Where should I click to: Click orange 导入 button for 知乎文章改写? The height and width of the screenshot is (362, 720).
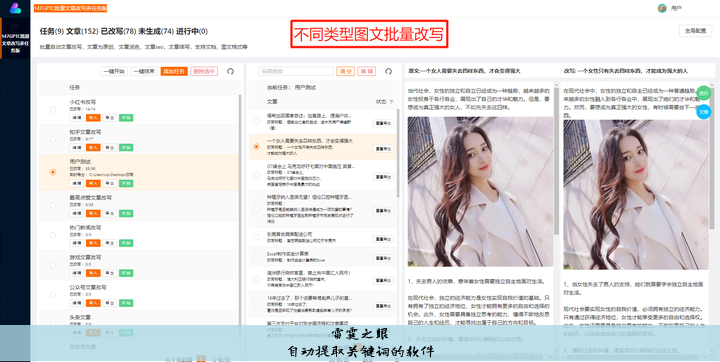93,147
